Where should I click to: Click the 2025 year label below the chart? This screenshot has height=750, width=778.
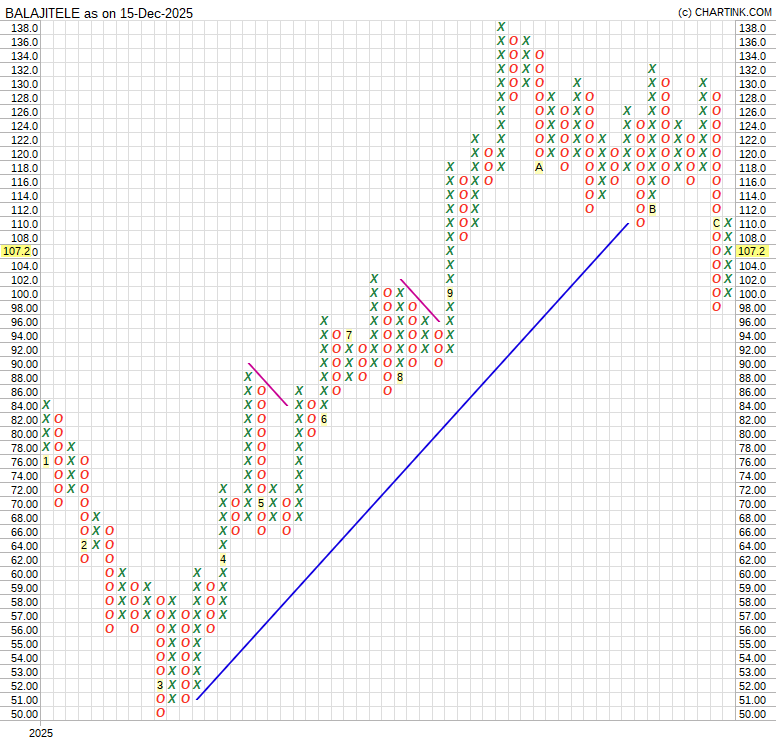[40, 734]
